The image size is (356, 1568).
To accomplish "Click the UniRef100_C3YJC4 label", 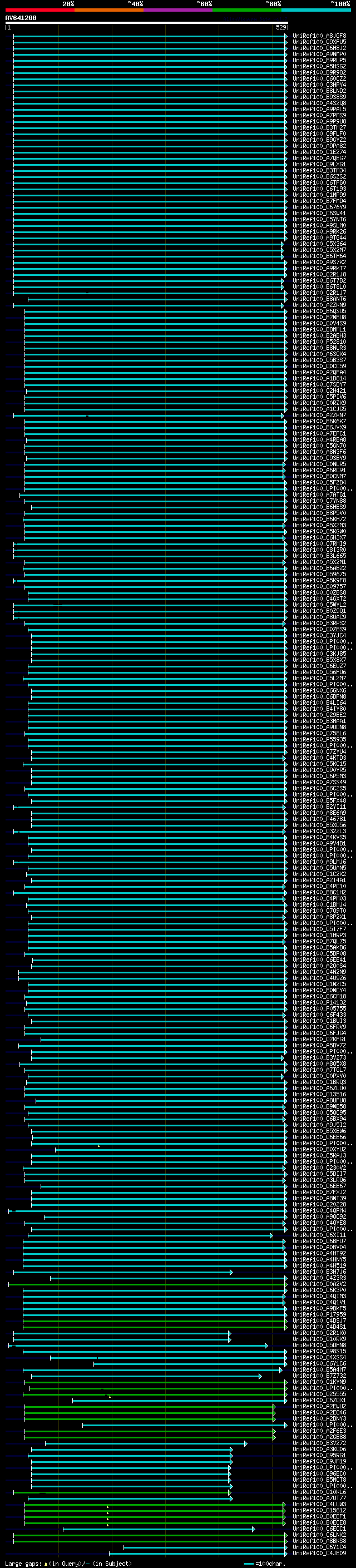I will (x=319, y=635).
